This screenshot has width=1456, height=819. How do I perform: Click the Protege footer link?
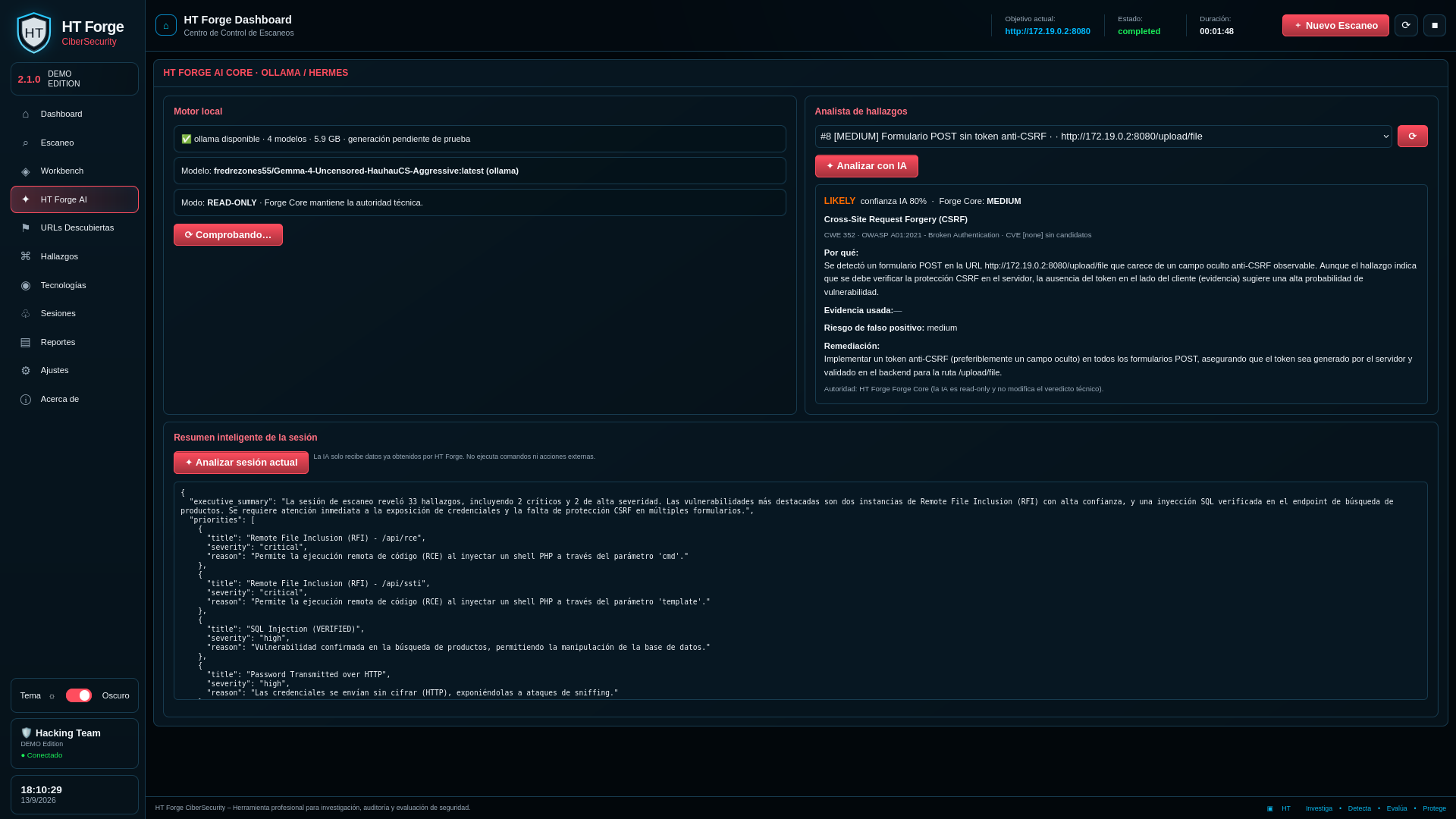(1434, 808)
